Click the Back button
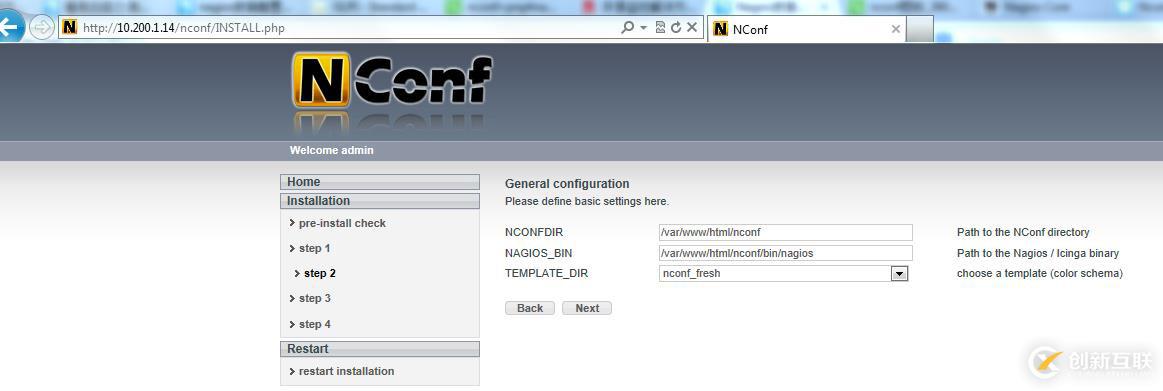This screenshot has width=1163, height=391. click(x=530, y=309)
